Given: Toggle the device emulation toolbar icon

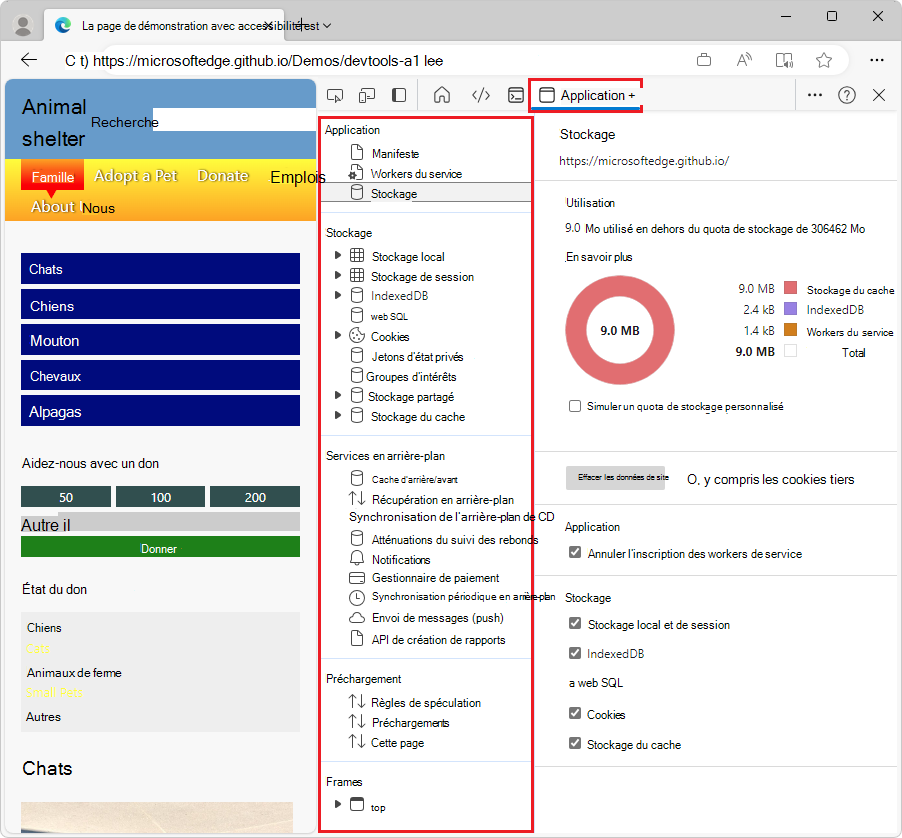Looking at the screenshot, I should [x=367, y=94].
